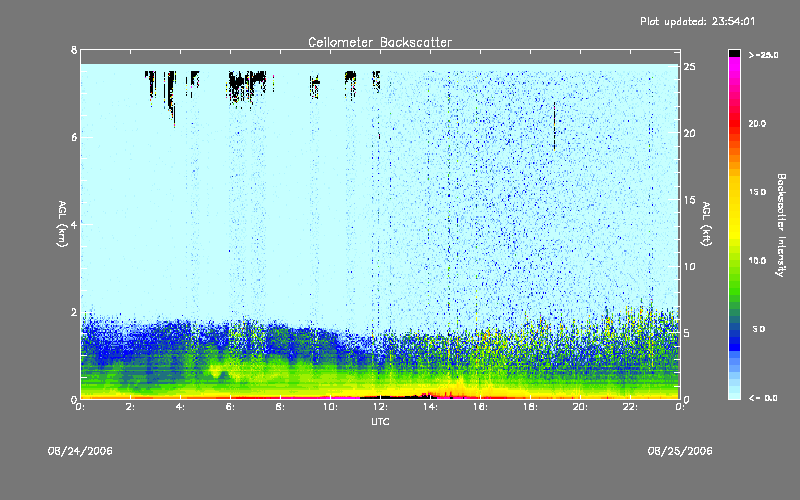The width and height of the screenshot is (800, 500).
Task: Click the "20.0" colorbar value
Action: click(757, 123)
